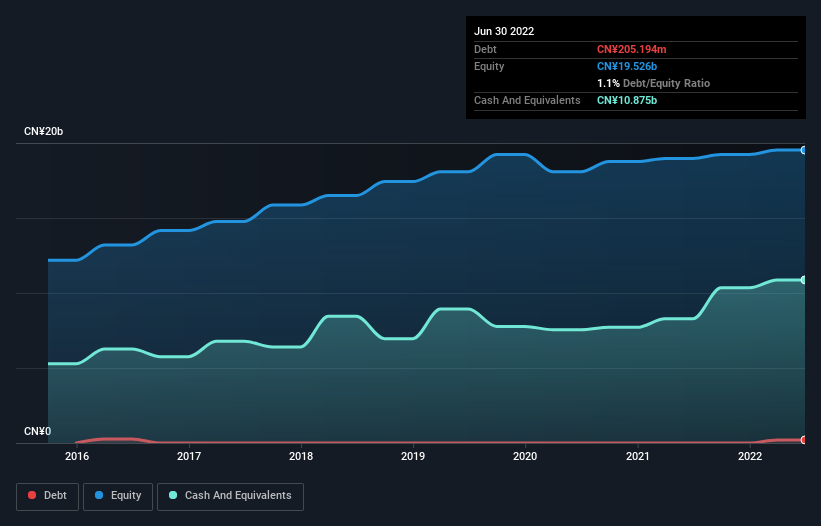
Task: Click the CN¥10.875b cash value
Action: click(x=627, y=100)
